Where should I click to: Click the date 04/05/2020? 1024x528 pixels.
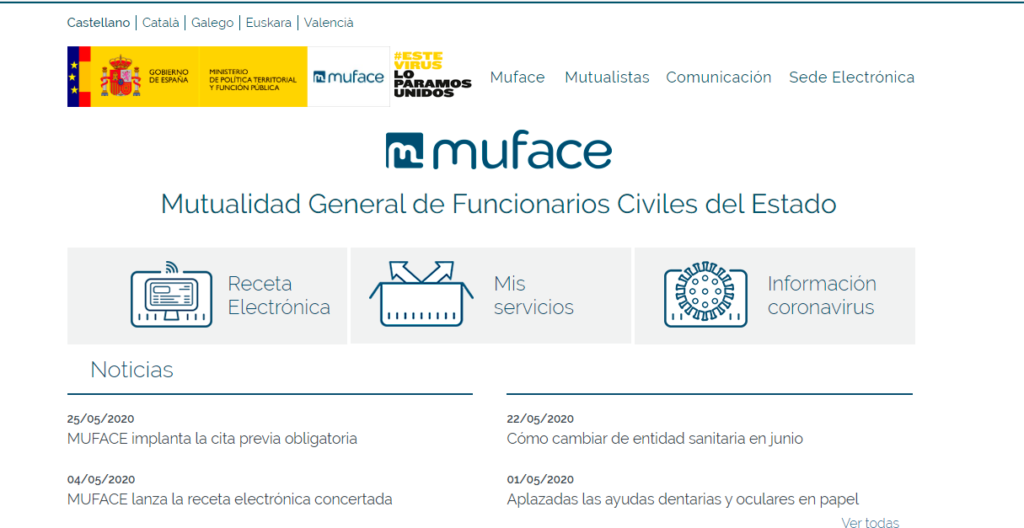[x=101, y=480]
